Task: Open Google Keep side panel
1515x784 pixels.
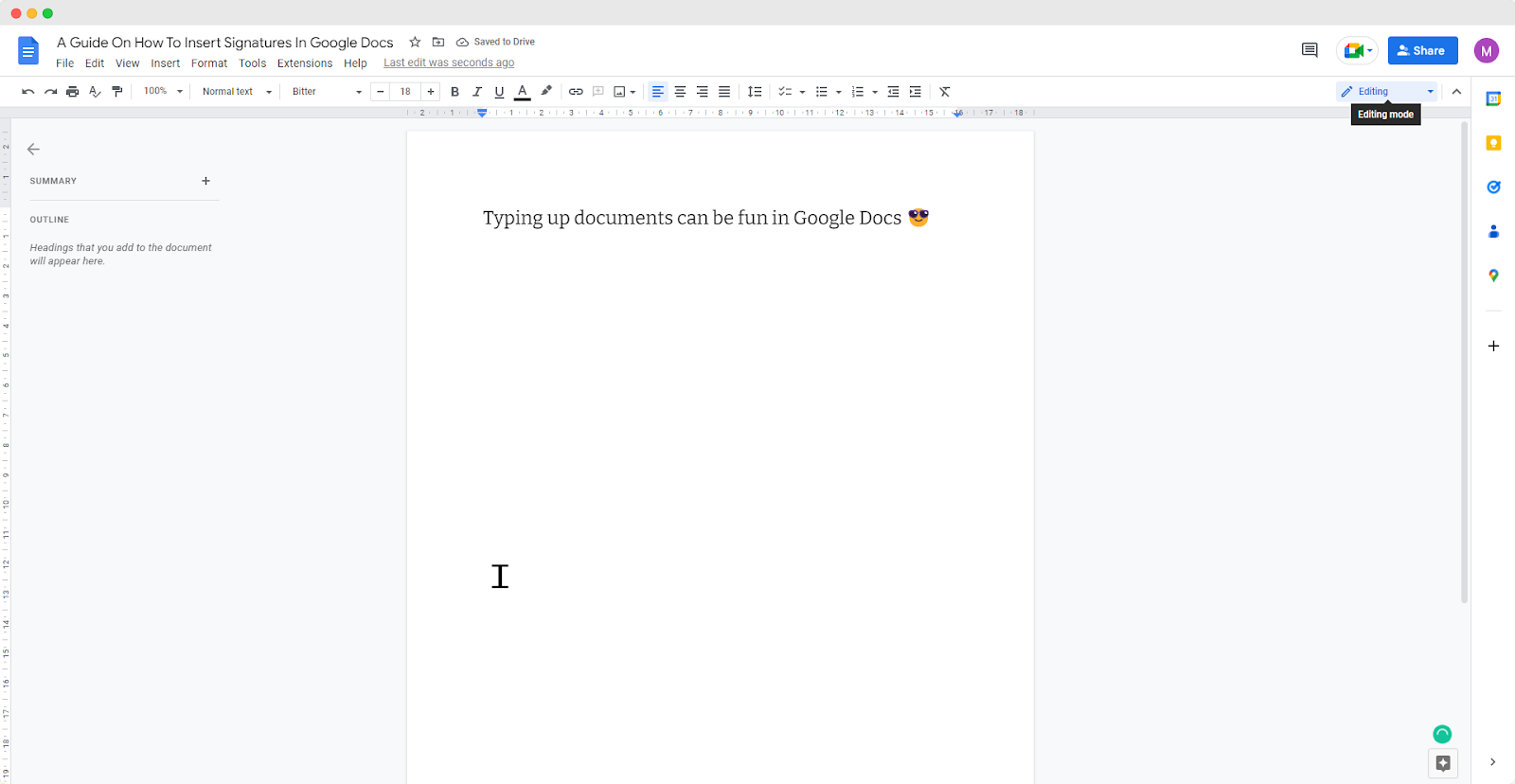Action: [1493, 143]
